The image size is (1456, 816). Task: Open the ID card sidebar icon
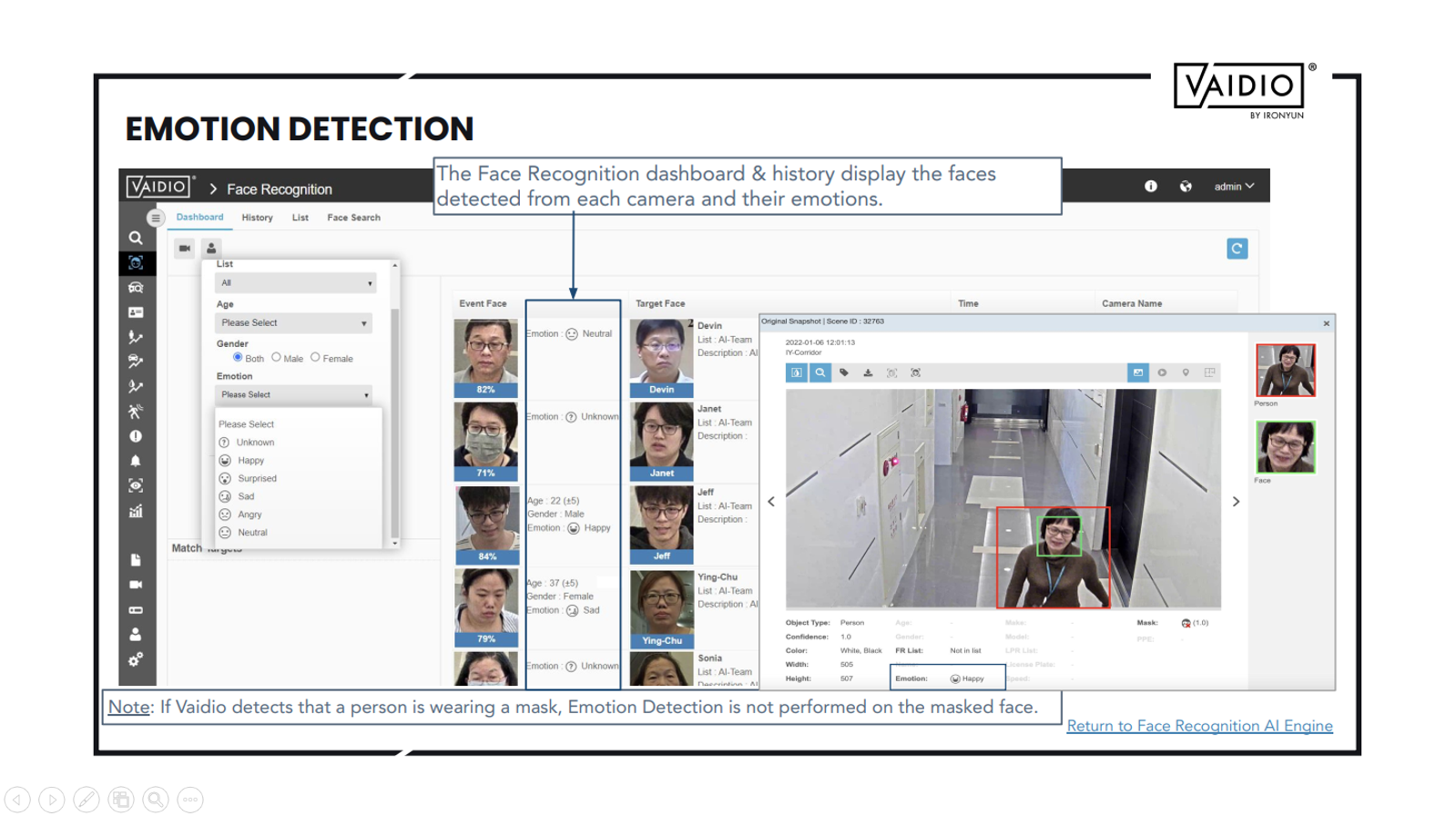tap(136, 312)
